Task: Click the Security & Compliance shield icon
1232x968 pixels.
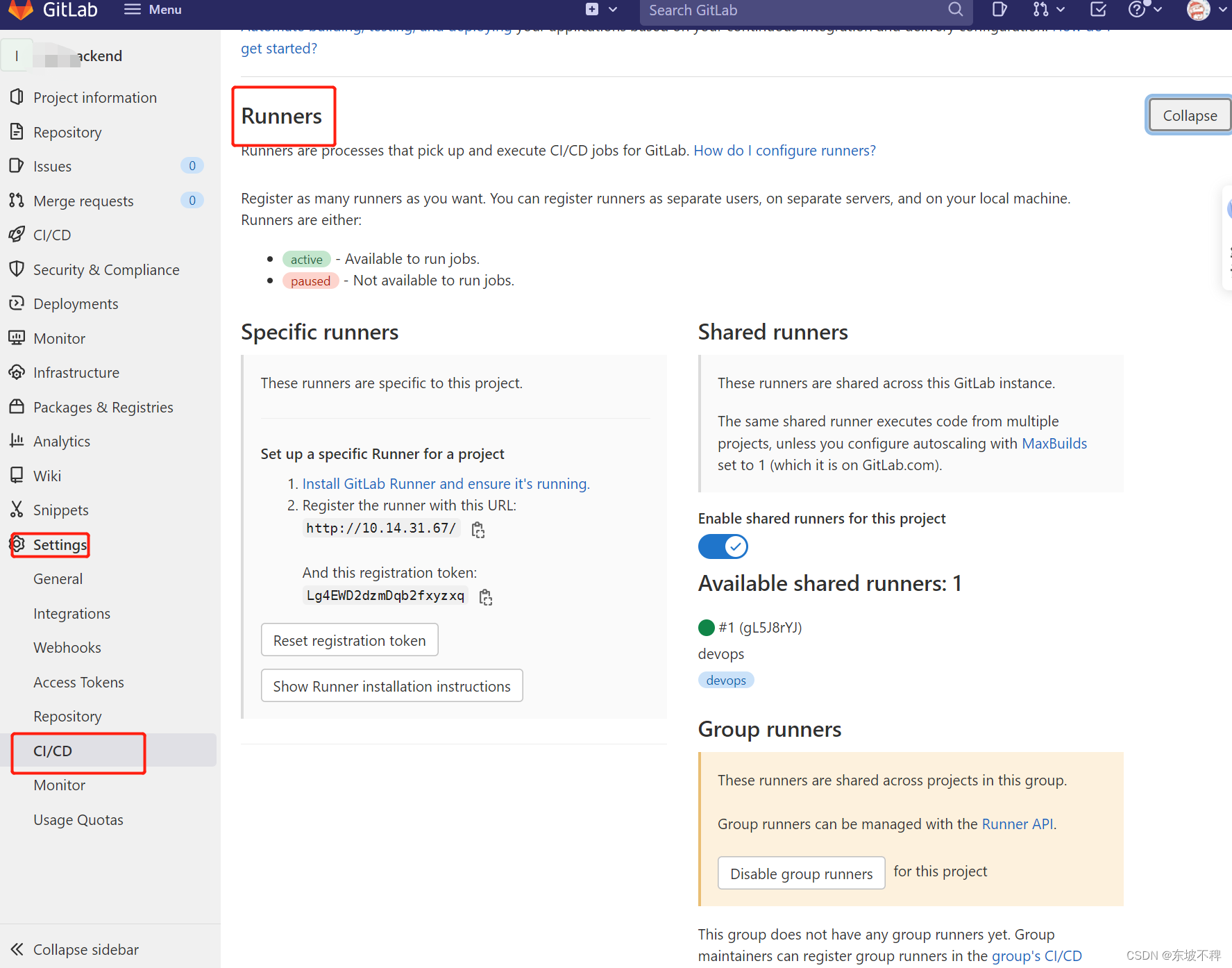Action: pos(17,269)
